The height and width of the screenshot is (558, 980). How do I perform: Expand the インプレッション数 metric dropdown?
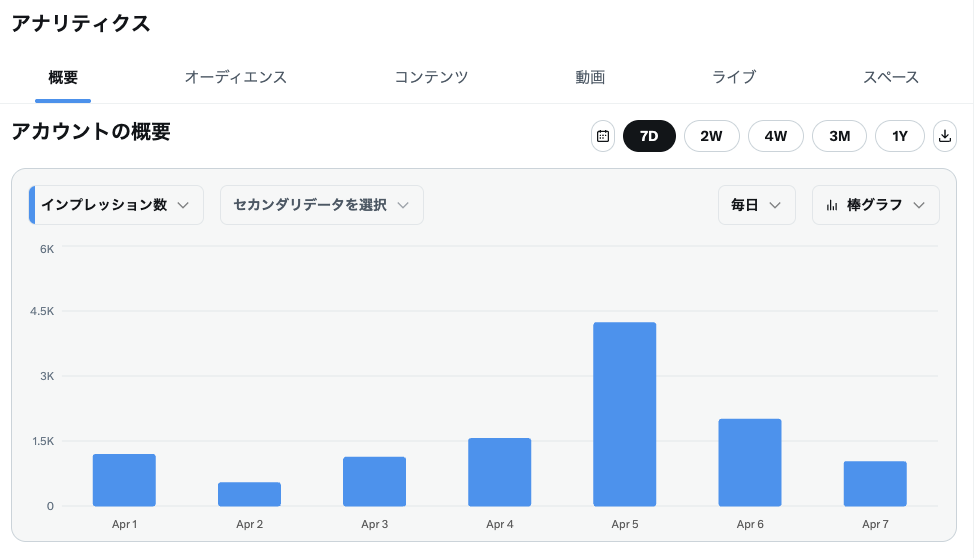pyautogui.click(x=116, y=205)
